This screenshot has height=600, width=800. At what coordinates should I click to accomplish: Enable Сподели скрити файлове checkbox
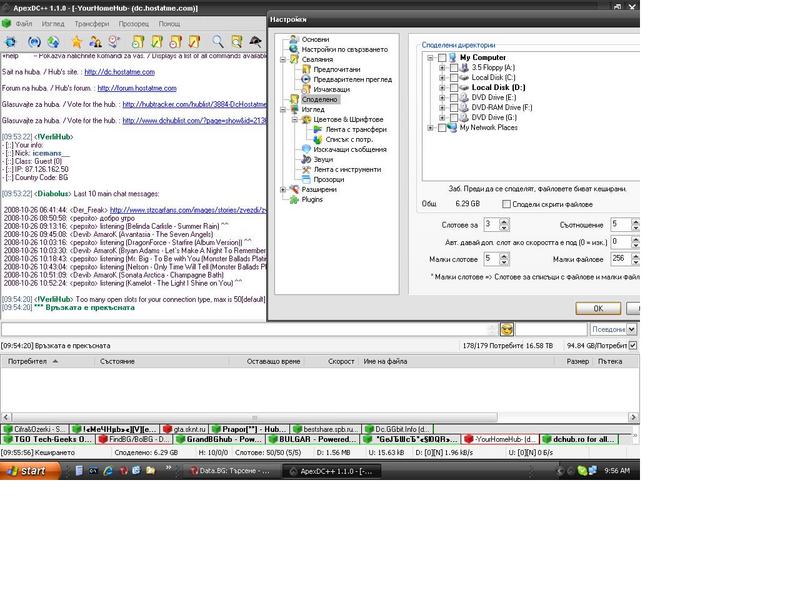pos(506,204)
